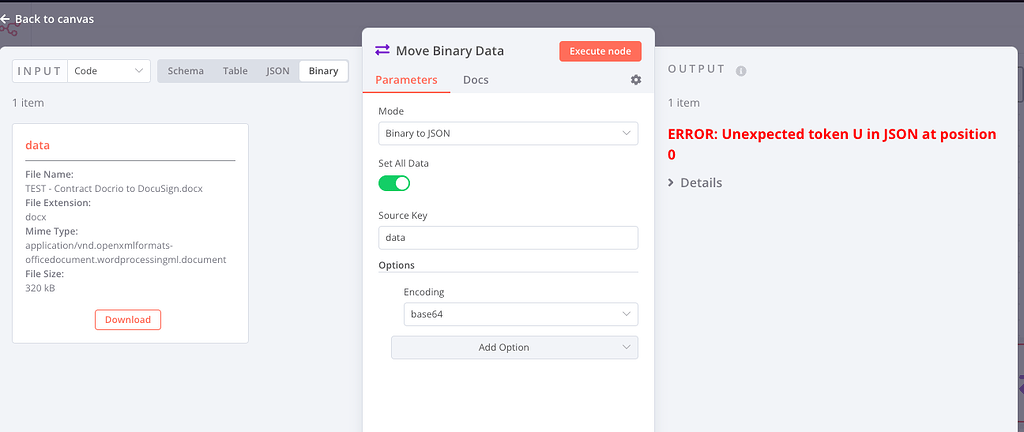The width and height of the screenshot is (1024, 432).
Task: Click the Output info icon
Action: (x=741, y=71)
